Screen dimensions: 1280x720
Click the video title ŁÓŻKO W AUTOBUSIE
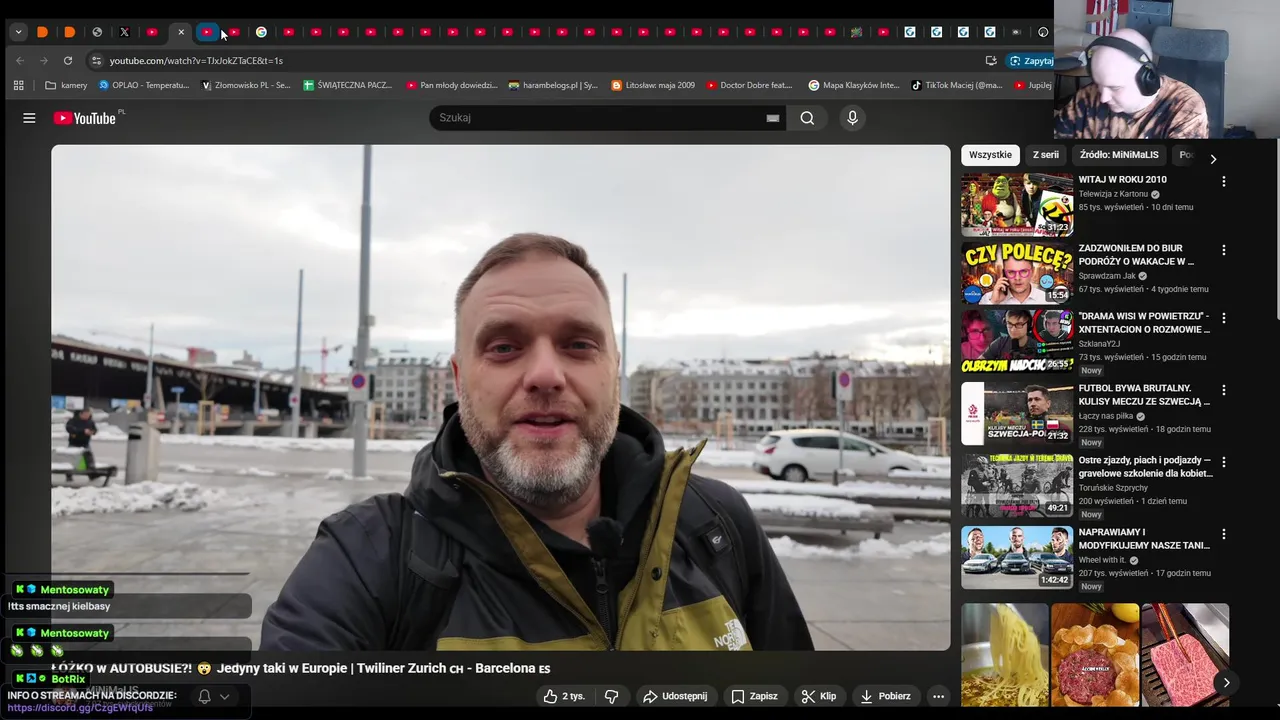point(301,668)
